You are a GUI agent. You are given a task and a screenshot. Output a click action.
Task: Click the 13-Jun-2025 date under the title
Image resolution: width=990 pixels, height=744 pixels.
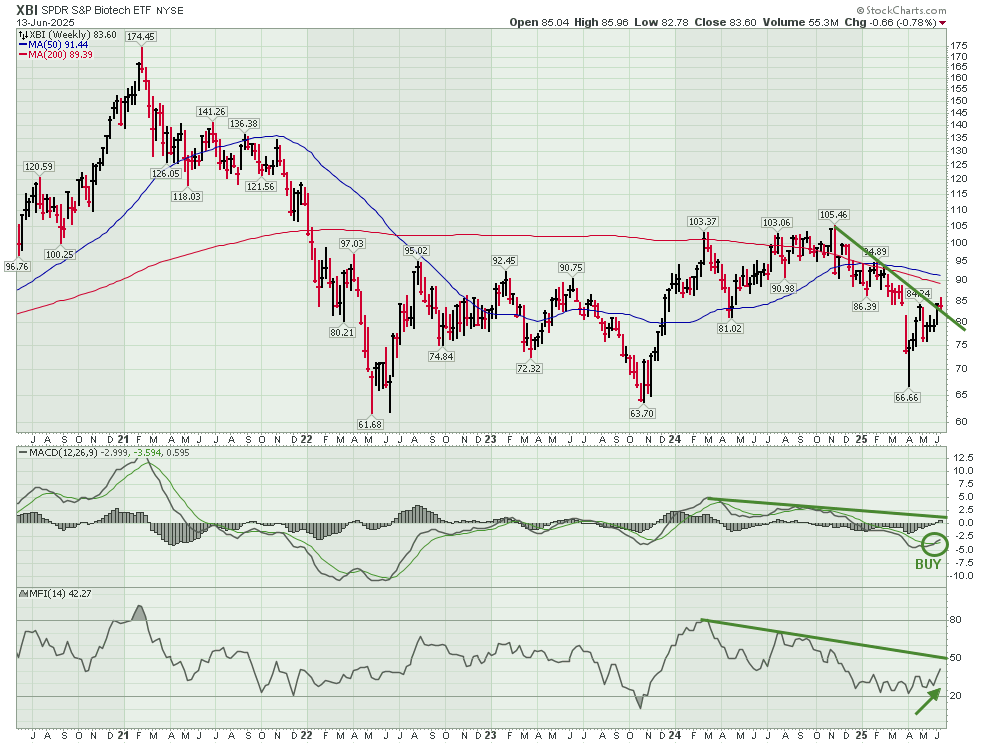click(45, 22)
